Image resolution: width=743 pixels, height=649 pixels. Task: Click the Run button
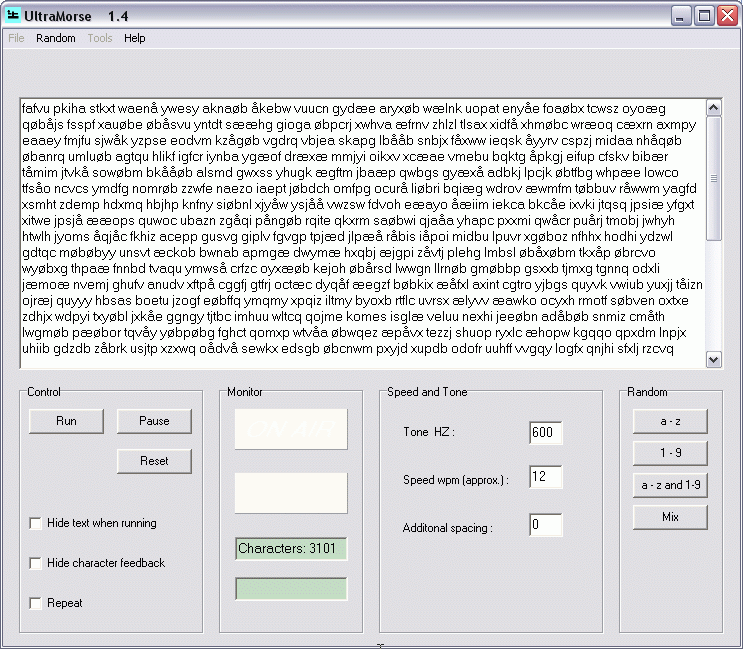[x=66, y=421]
